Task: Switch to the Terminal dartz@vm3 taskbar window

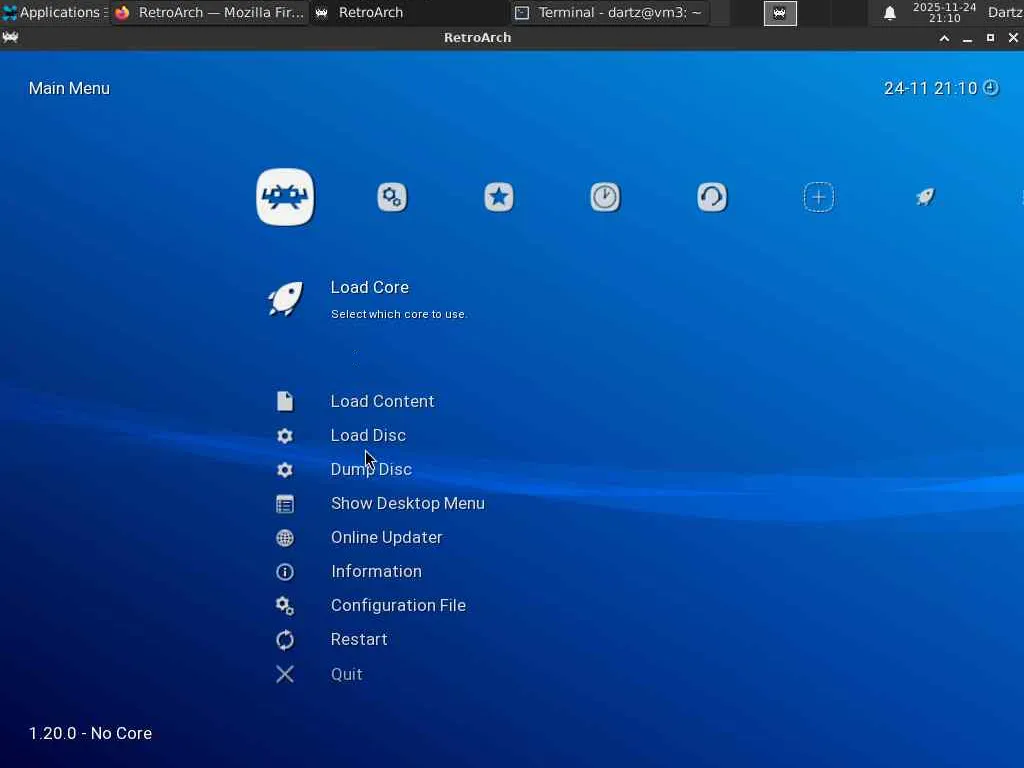Action: (x=609, y=12)
